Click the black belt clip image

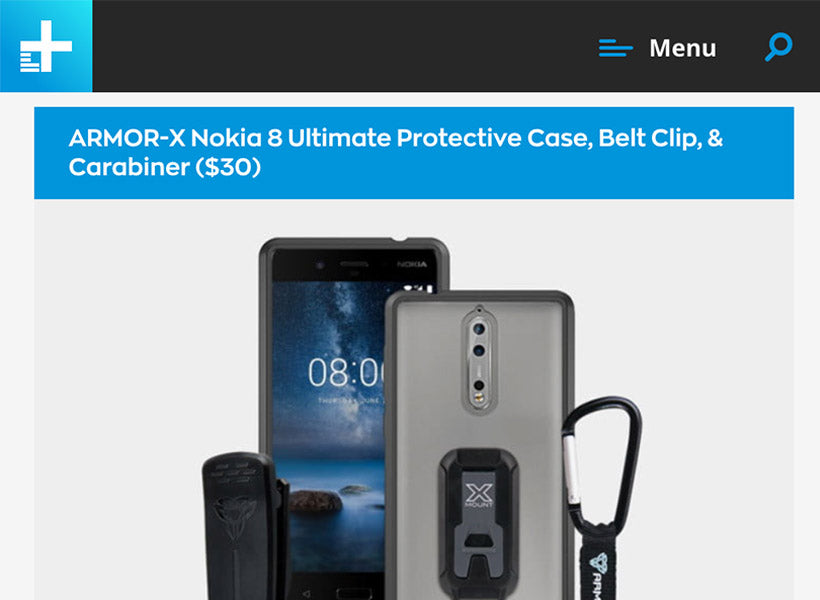coord(246,526)
